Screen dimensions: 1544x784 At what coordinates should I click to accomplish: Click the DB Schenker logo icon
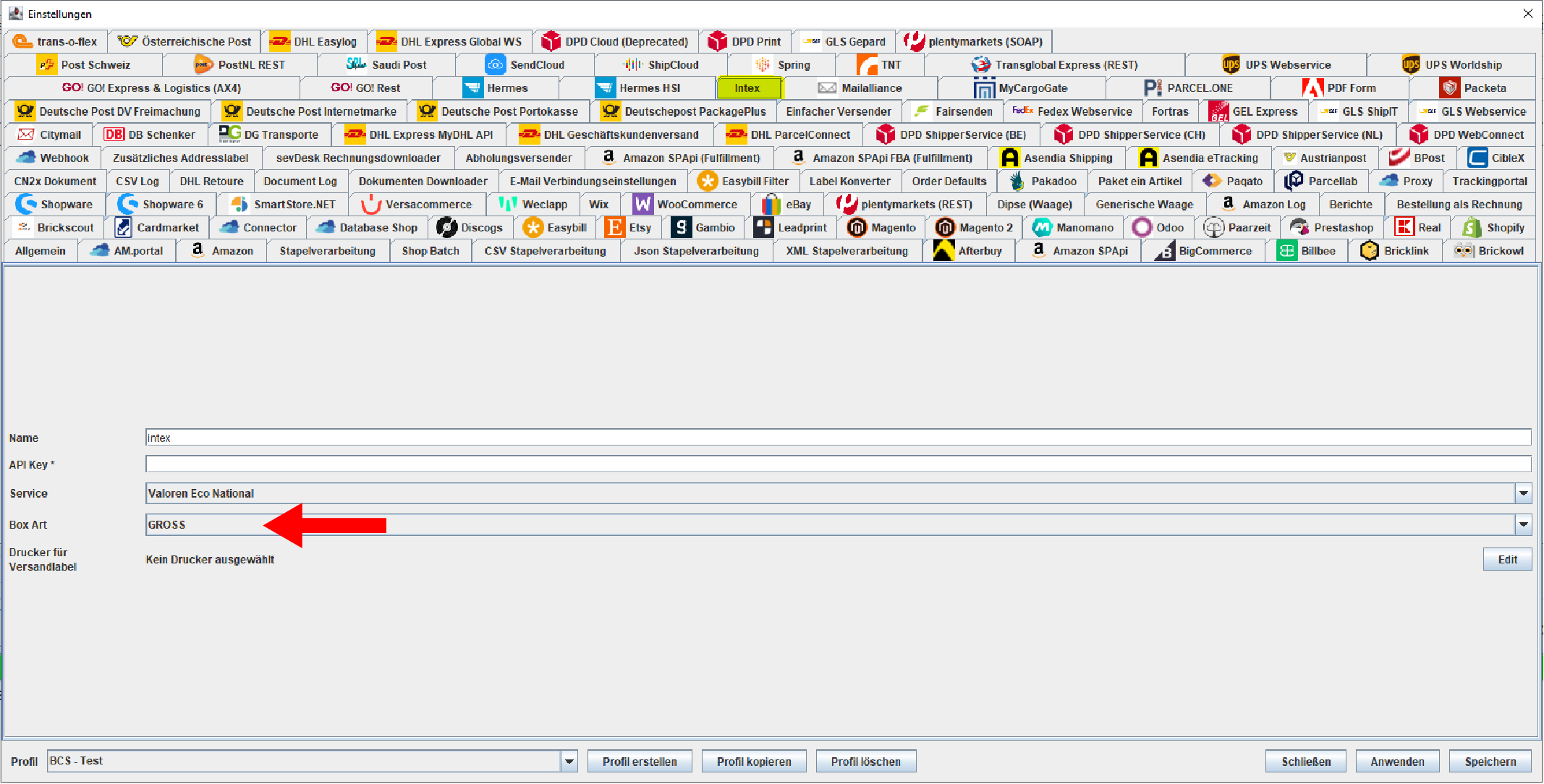tap(114, 135)
